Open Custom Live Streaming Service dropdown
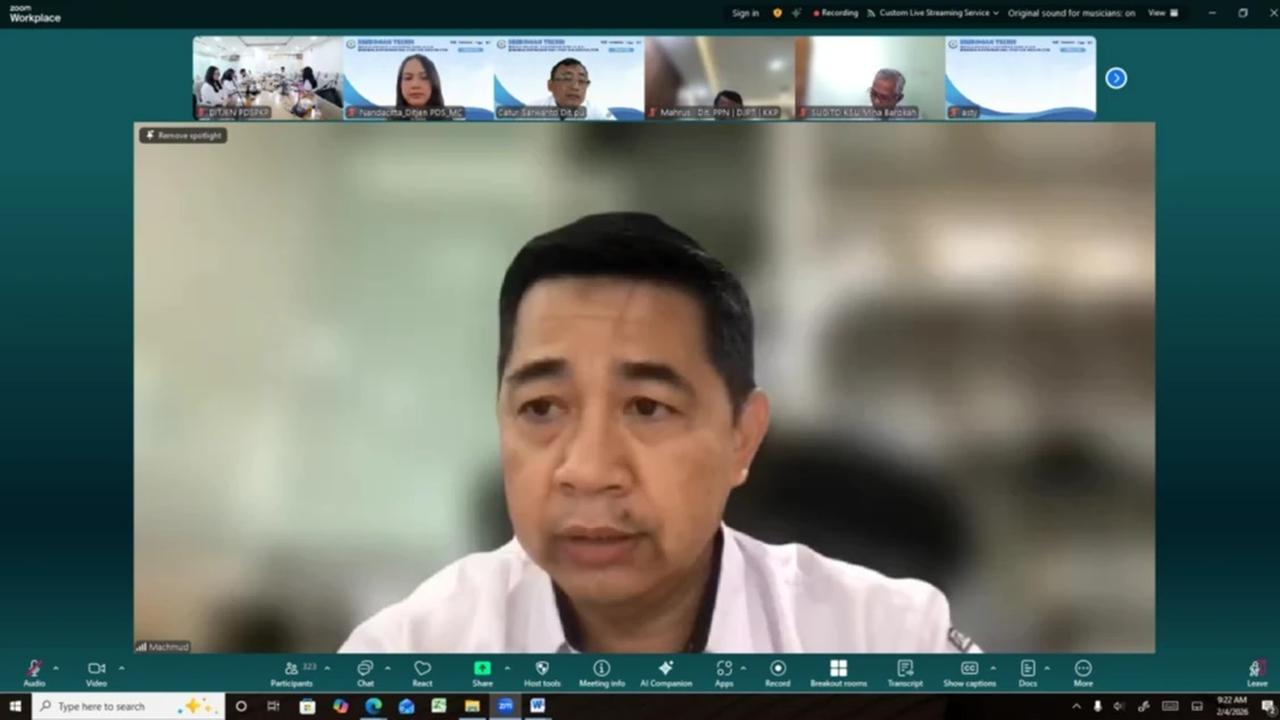 (932, 13)
